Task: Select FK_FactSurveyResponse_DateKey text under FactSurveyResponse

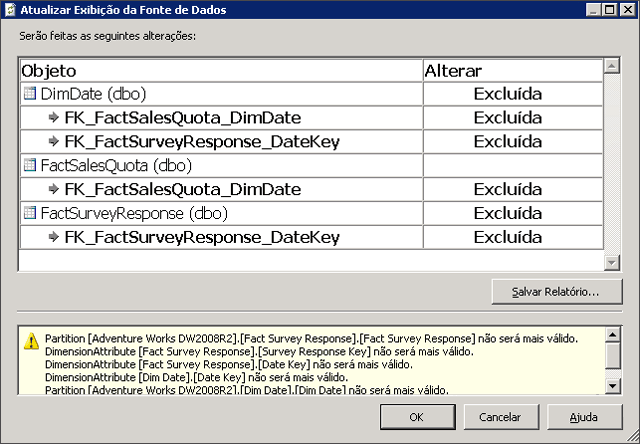Action: (x=202, y=237)
